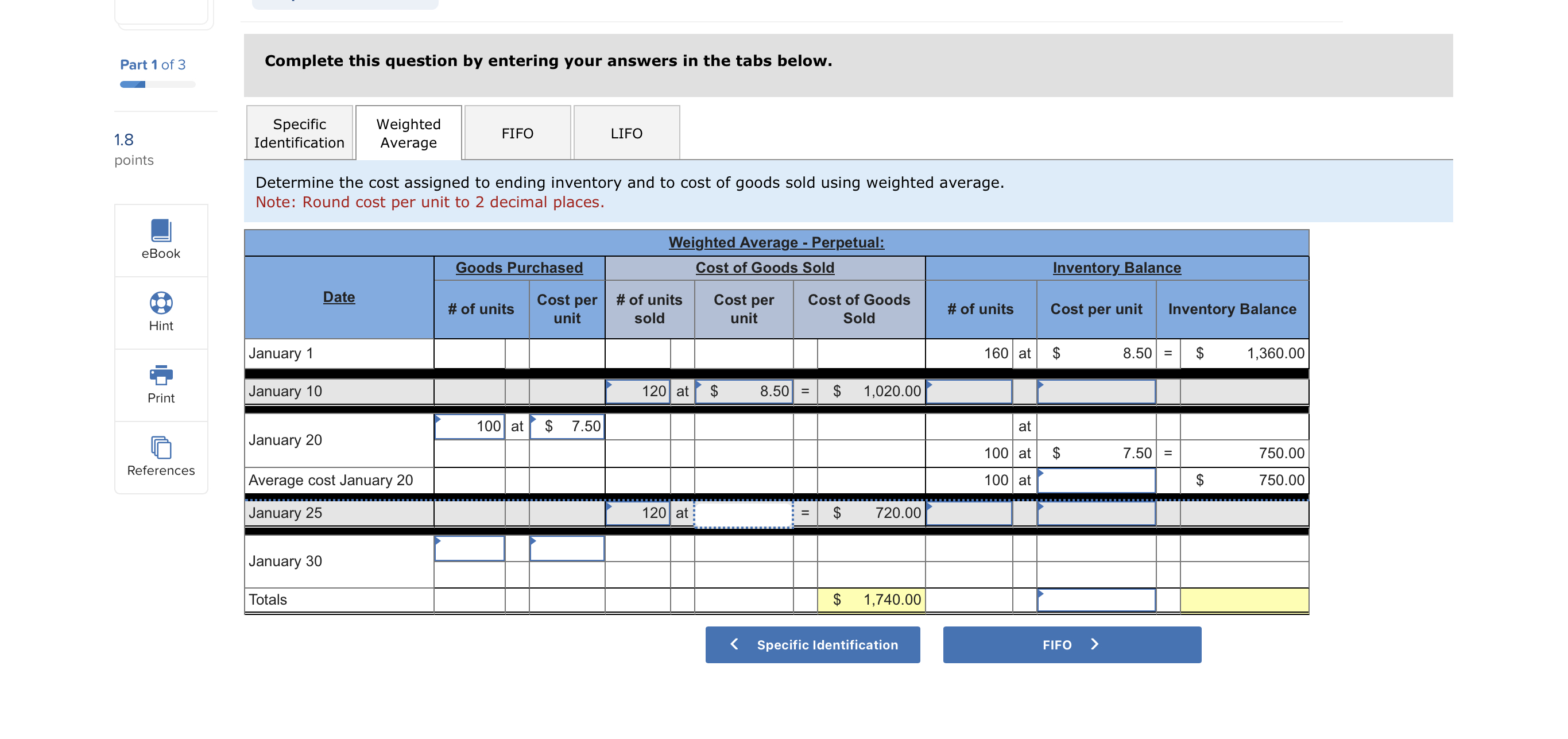Click the Average cost January 20 row label

click(x=331, y=480)
